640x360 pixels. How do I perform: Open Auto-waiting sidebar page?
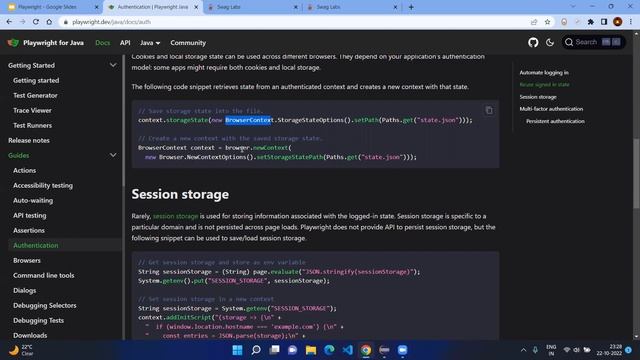[33, 200]
